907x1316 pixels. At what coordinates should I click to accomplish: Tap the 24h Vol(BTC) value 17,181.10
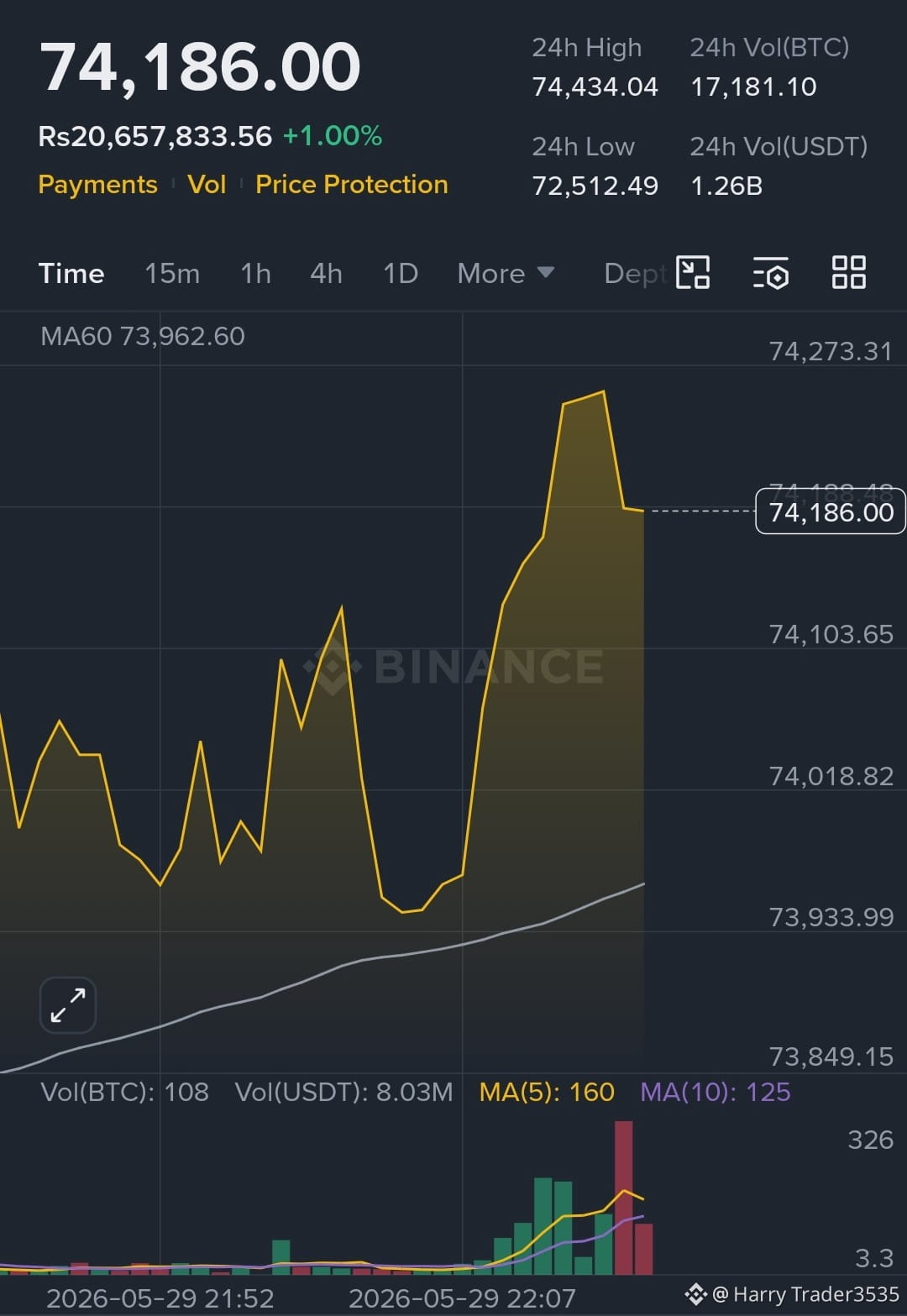coord(753,87)
